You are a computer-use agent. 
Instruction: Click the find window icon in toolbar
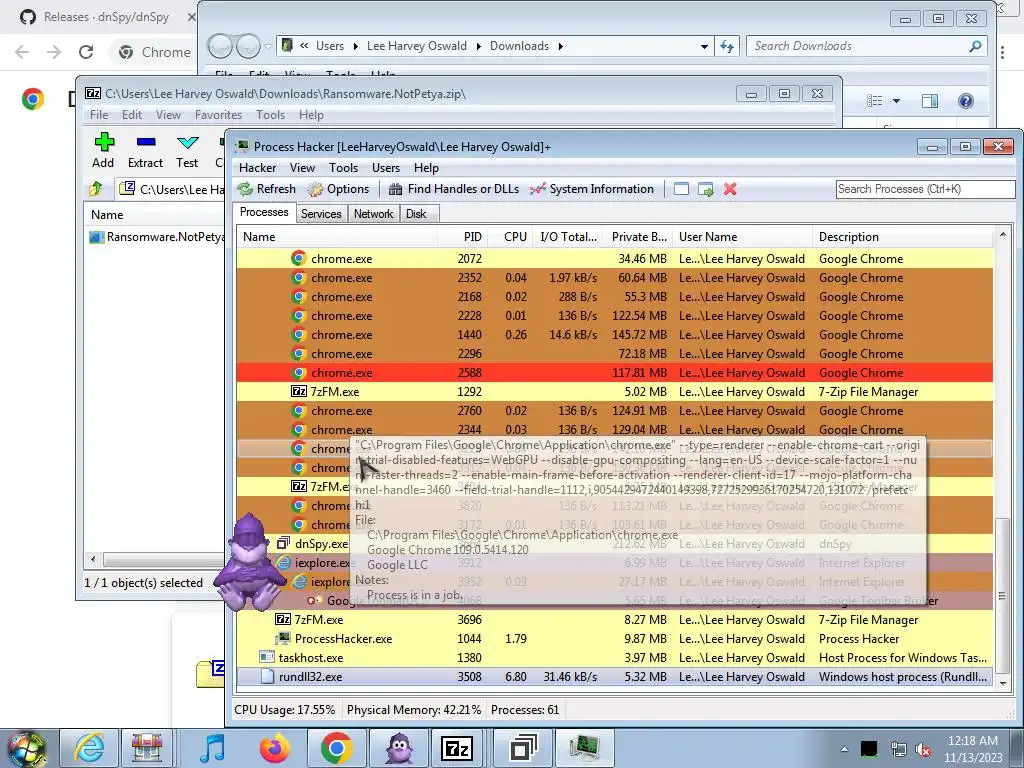pyautogui.click(x=681, y=189)
